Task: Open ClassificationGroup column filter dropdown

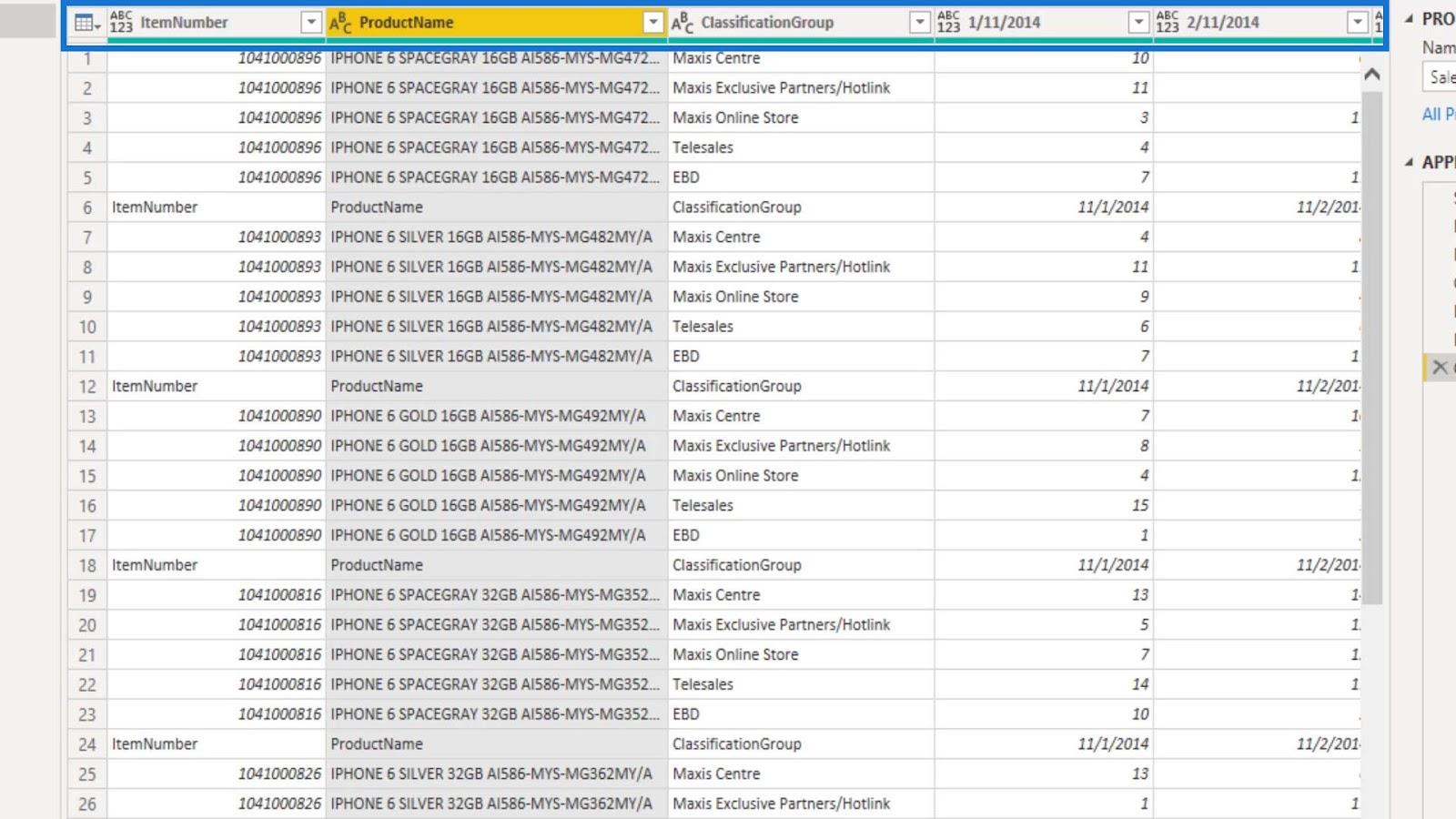Action: [920, 23]
